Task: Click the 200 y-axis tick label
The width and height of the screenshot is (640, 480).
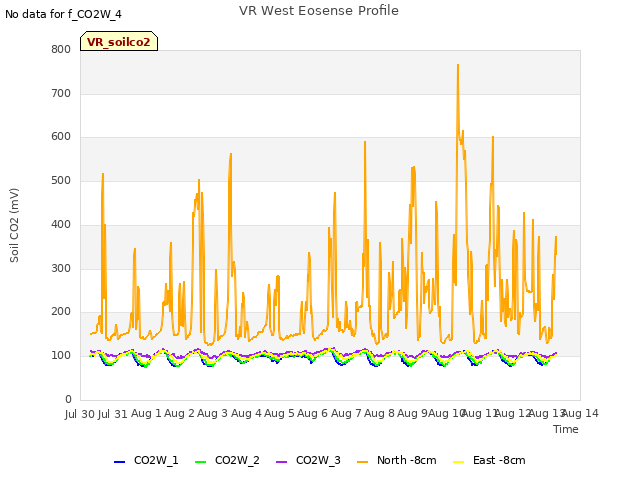Action: 61,311
